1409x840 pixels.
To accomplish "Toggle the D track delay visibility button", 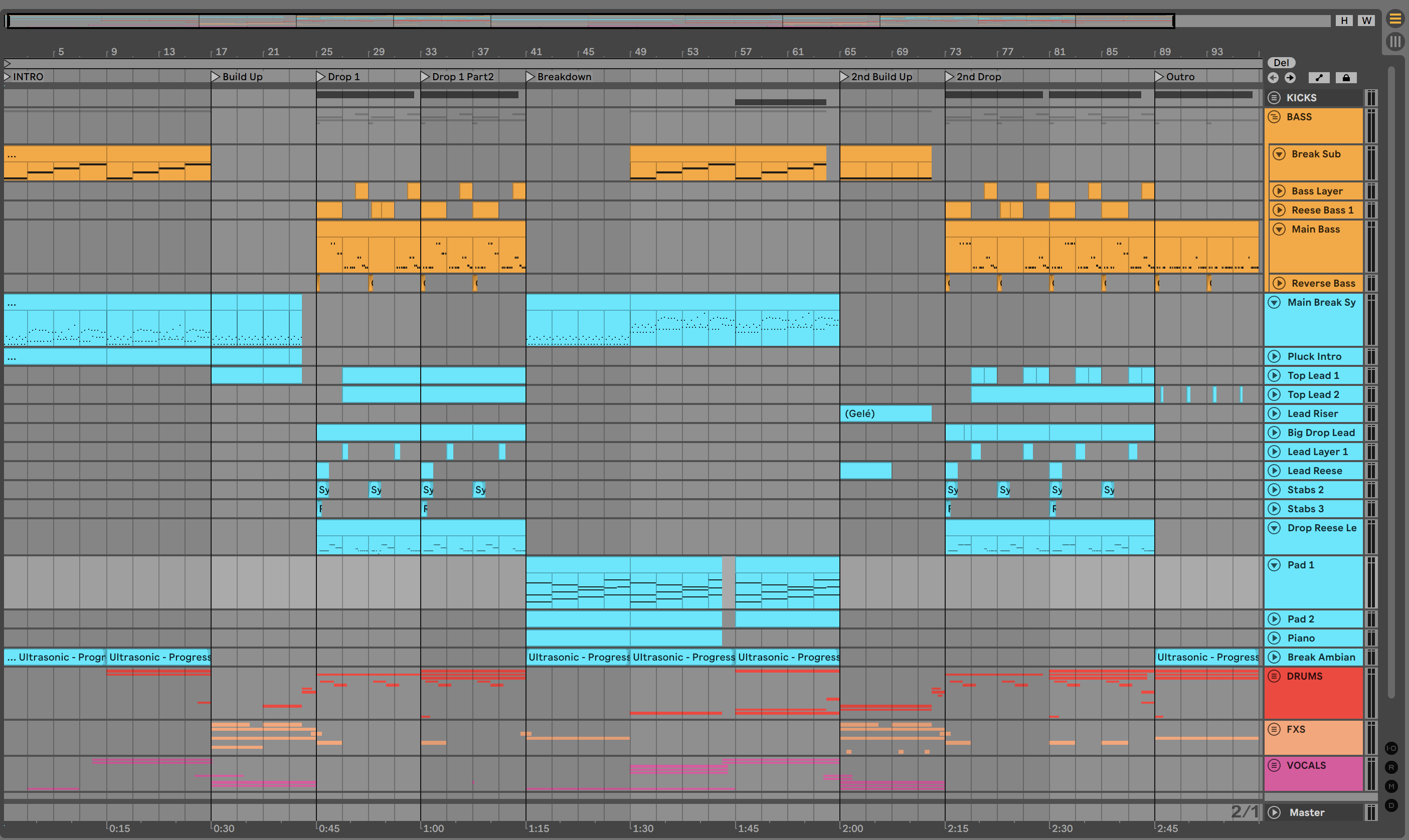I will [x=1391, y=805].
